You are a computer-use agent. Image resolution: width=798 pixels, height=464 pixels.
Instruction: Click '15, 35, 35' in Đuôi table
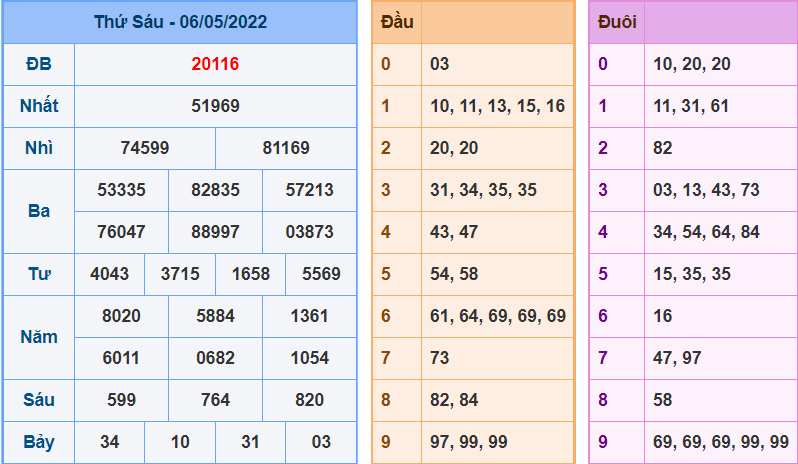click(x=692, y=274)
